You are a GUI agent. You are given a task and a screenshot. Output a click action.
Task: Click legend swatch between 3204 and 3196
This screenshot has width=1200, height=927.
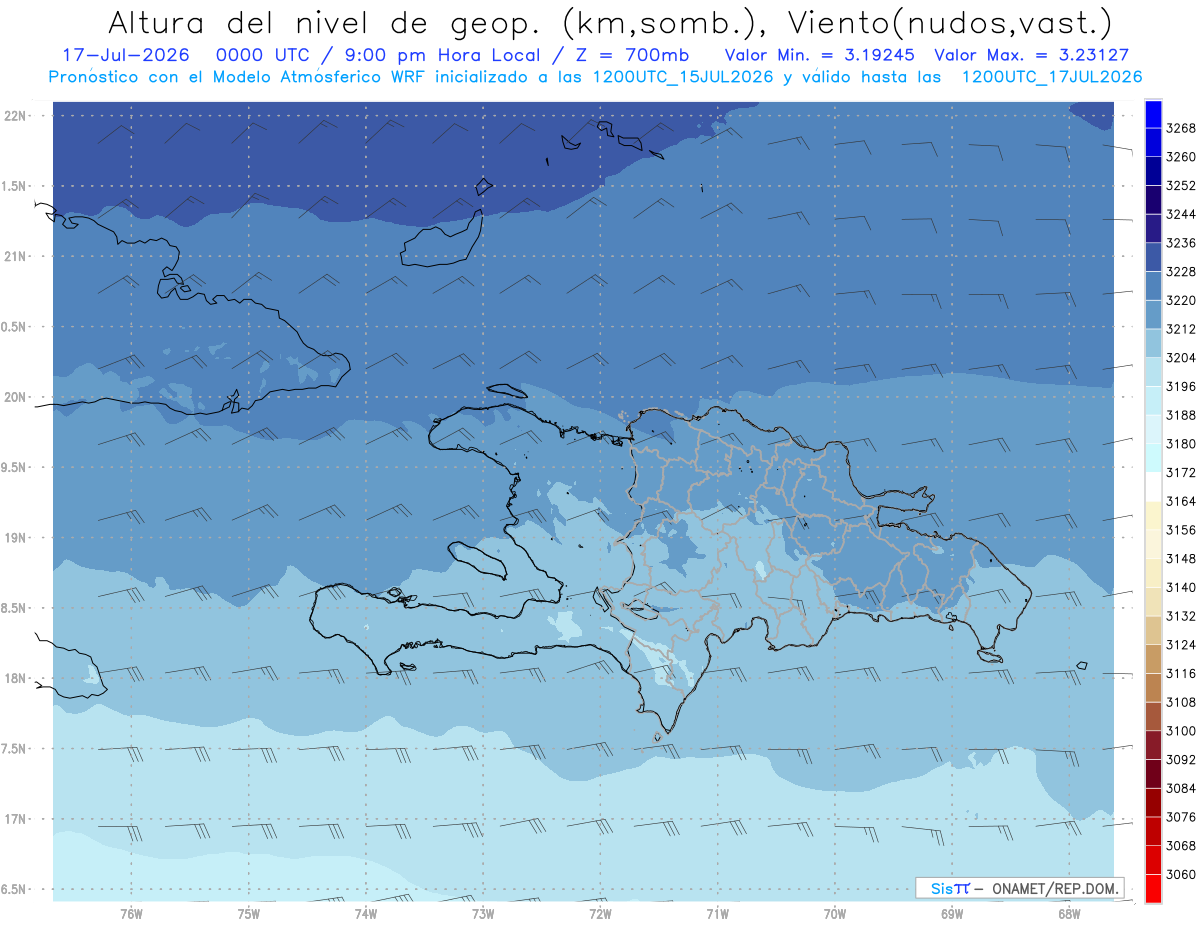[x=1153, y=372]
